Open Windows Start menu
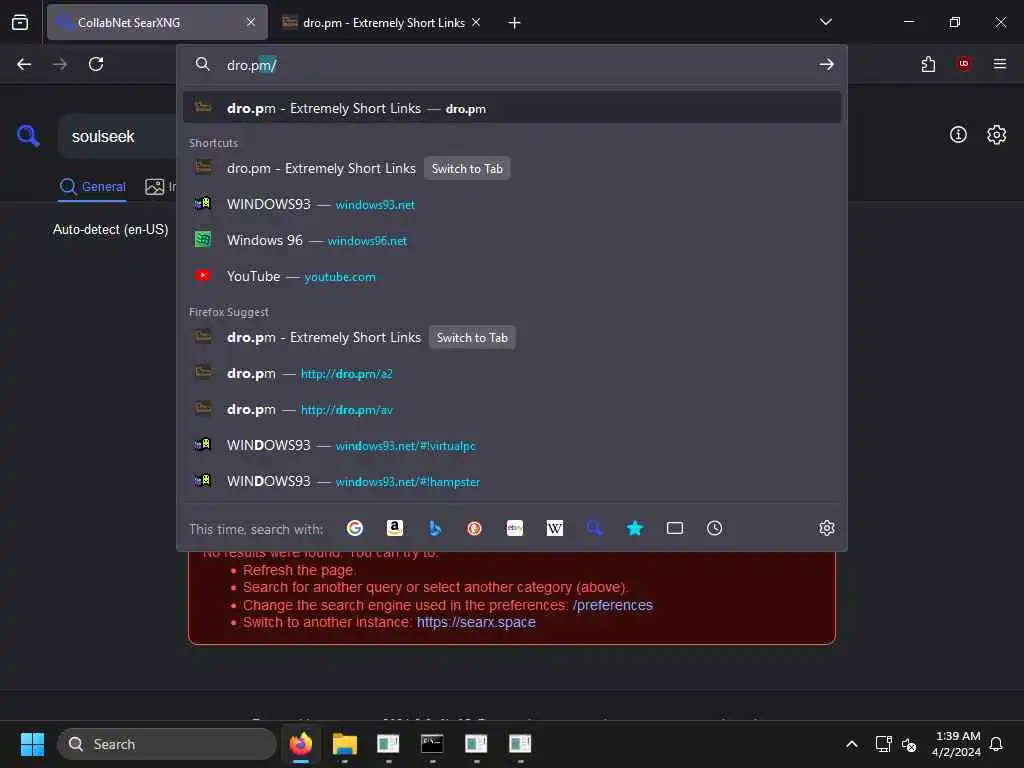This screenshot has height=768, width=1024. point(32,744)
